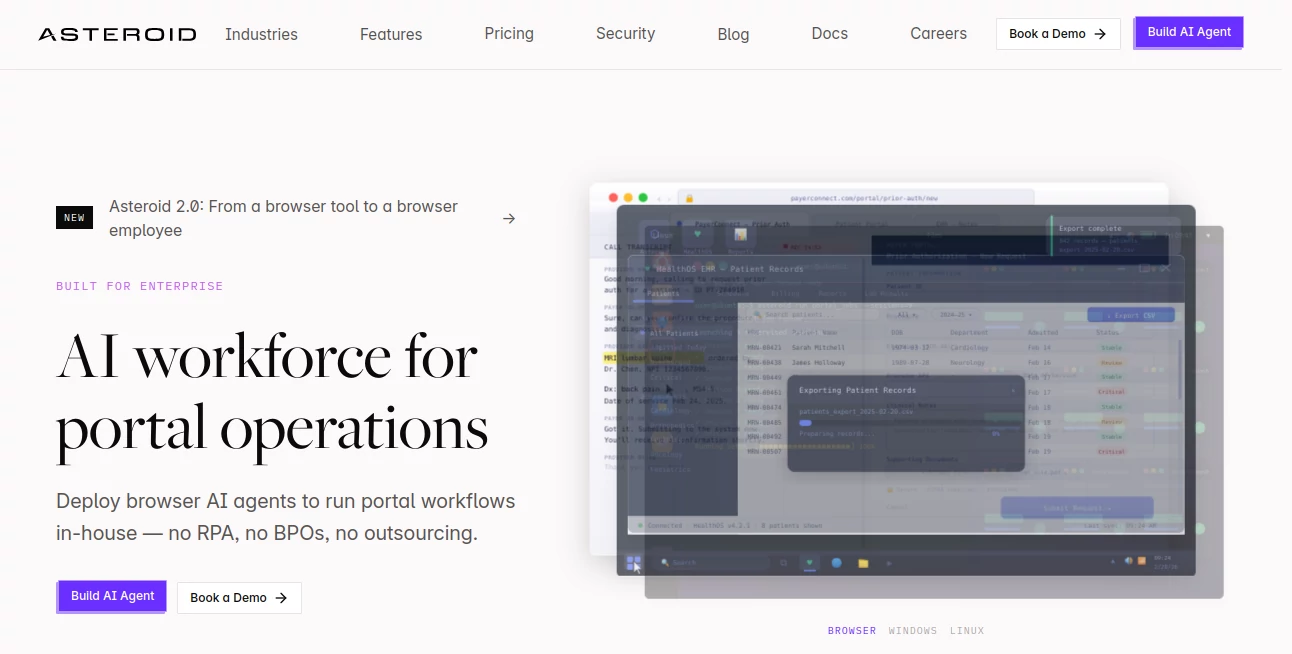
Task: Click the Export CSV button in demo
Action: pyautogui.click(x=1130, y=315)
